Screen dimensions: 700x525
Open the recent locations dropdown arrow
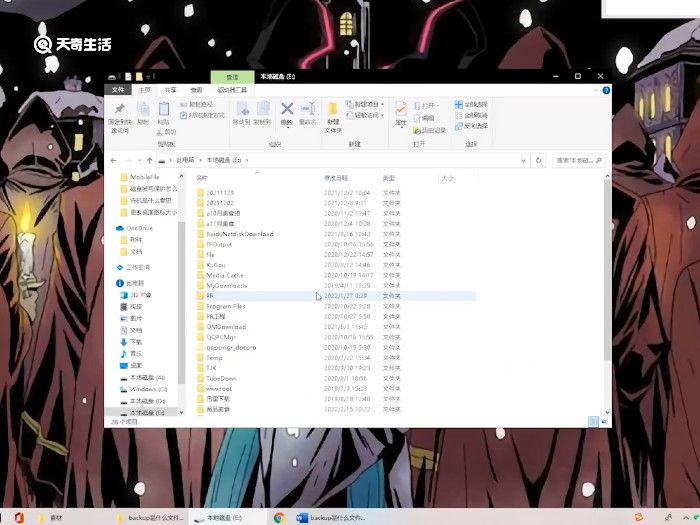(x=139, y=160)
